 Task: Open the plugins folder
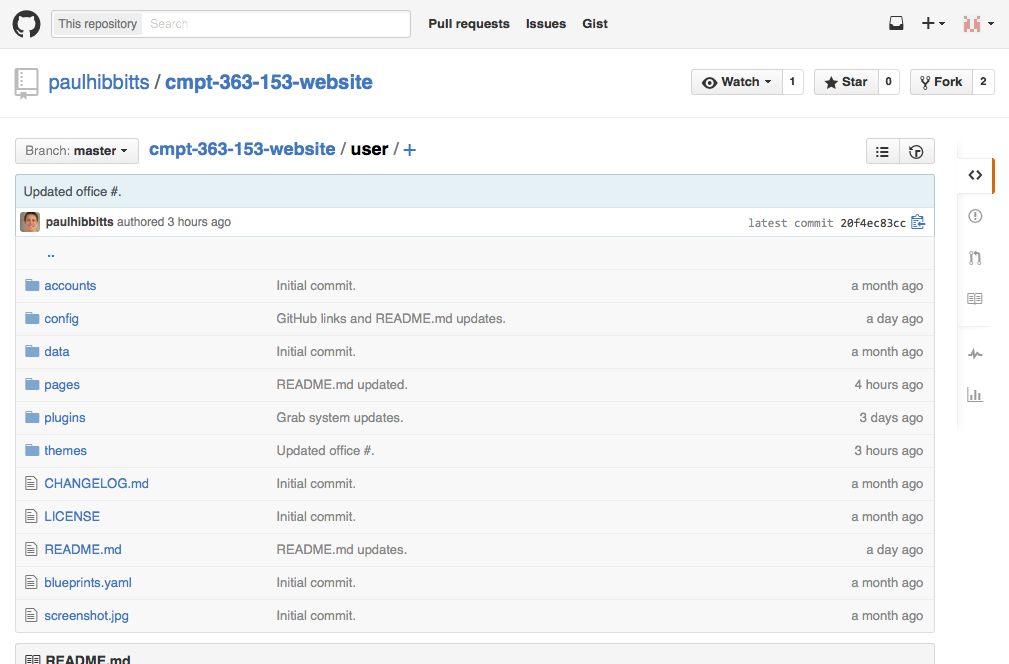[x=65, y=418]
